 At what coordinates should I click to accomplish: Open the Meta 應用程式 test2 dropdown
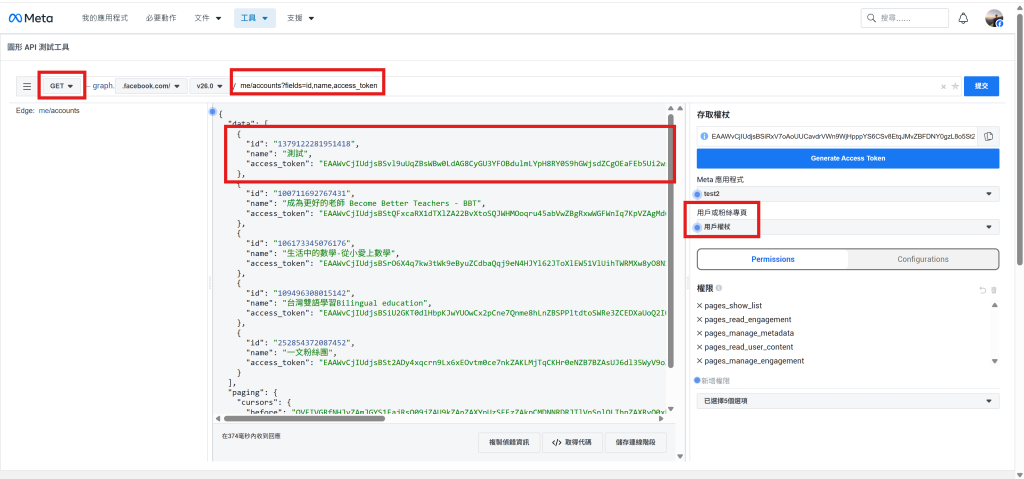click(848, 194)
